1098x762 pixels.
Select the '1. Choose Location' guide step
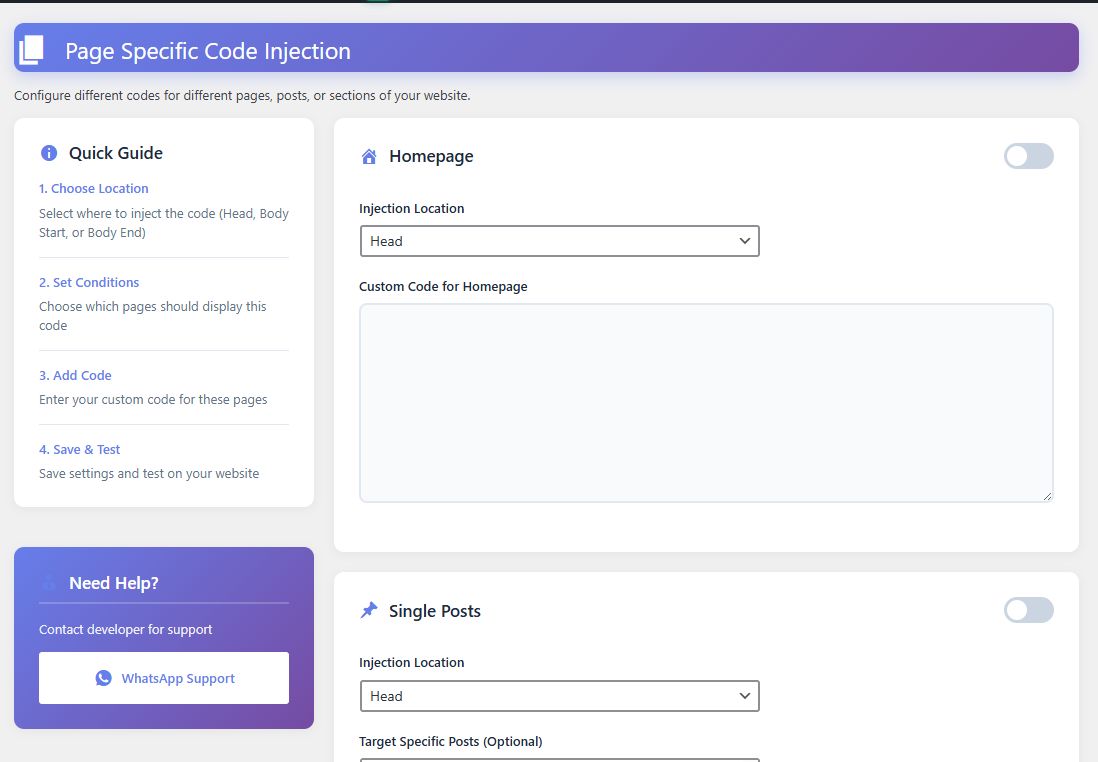coord(94,188)
